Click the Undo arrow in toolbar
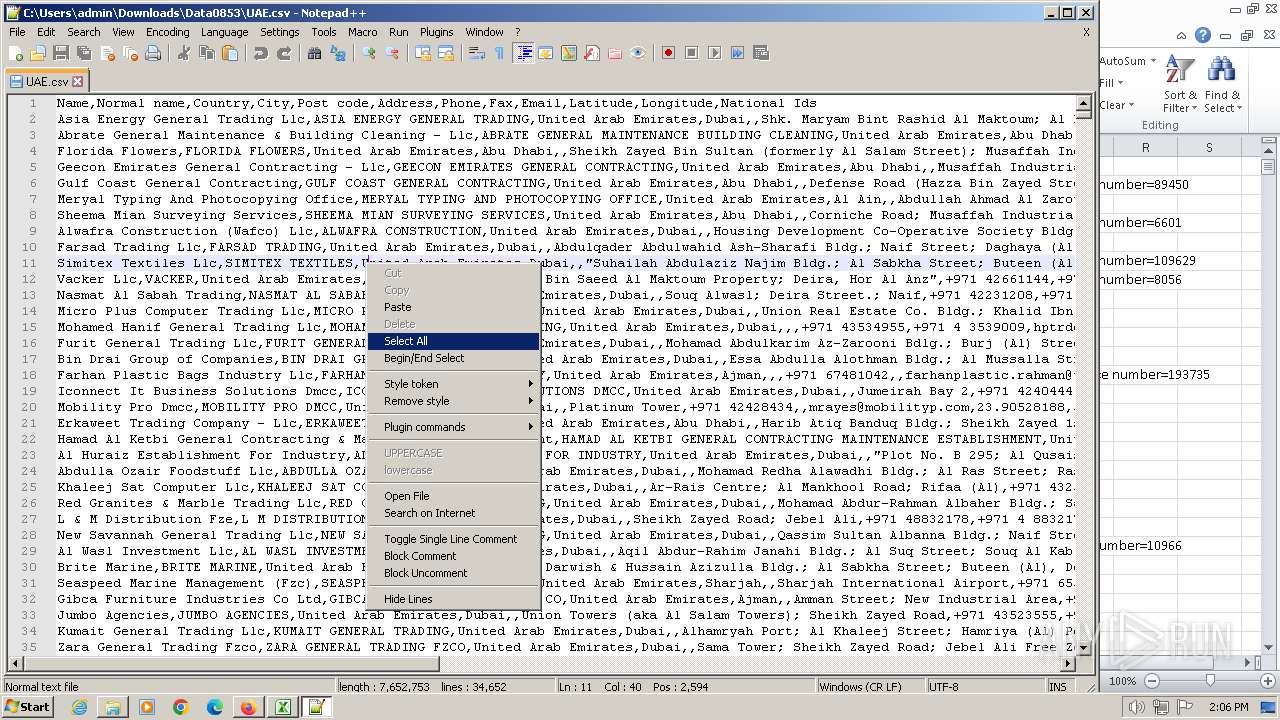Screen dimensions: 1280x720 pyautogui.click(x=261, y=53)
